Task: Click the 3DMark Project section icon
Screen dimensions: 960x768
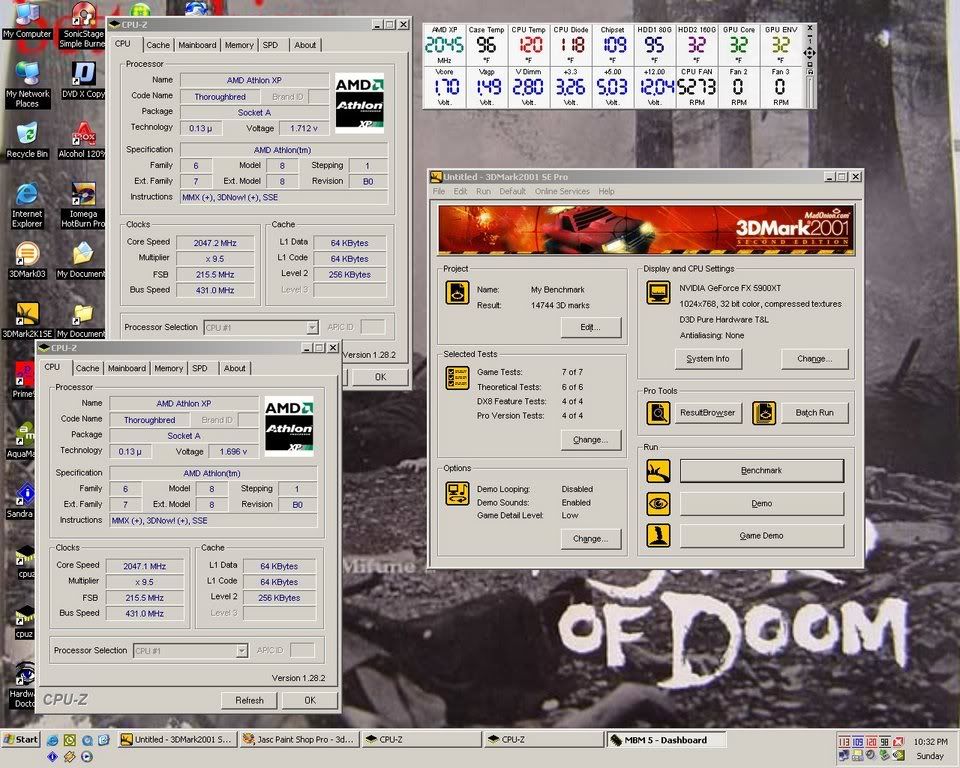Action: [x=457, y=293]
